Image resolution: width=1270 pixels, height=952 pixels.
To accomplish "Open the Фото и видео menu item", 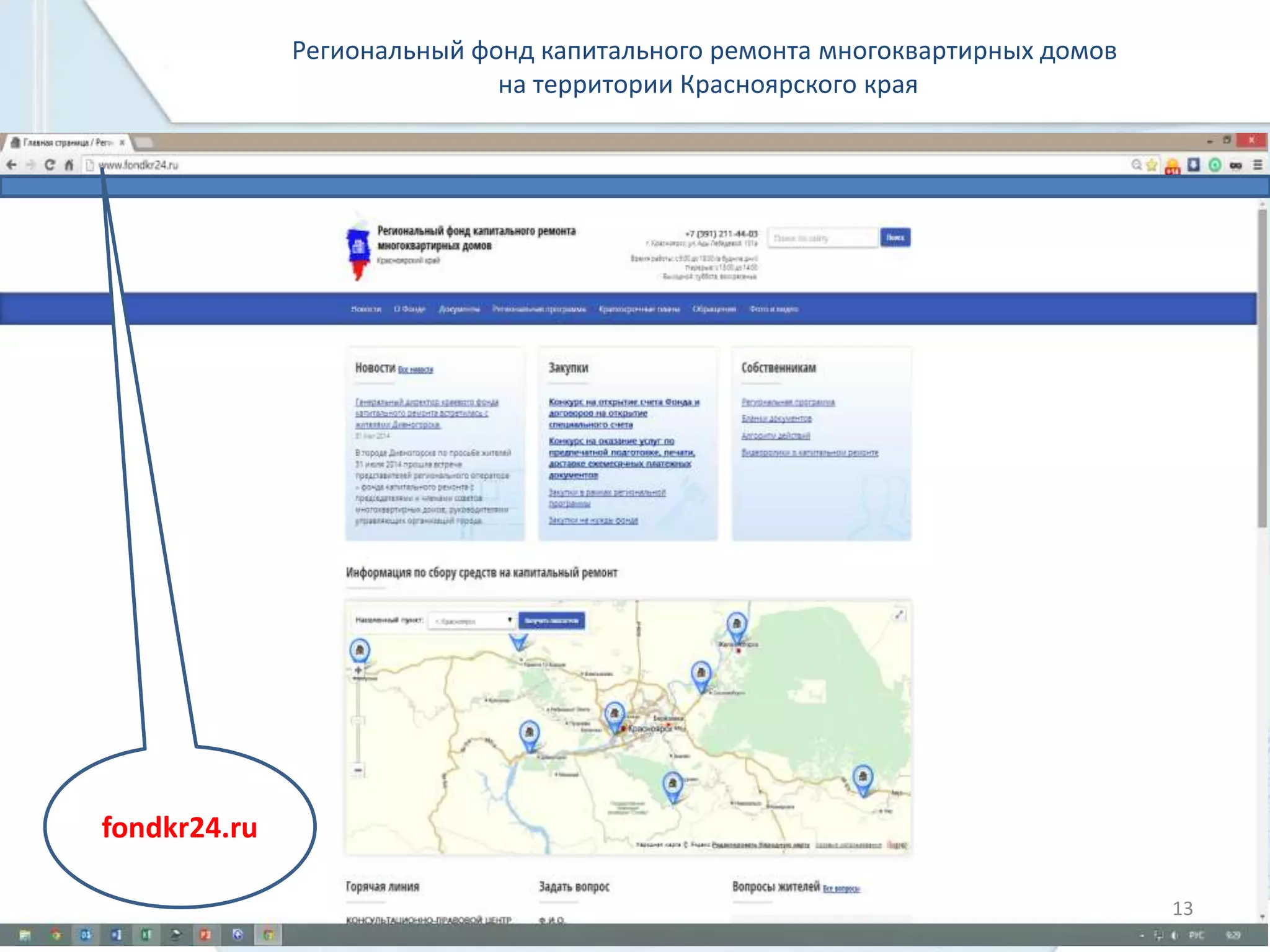I will click(774, 309).
